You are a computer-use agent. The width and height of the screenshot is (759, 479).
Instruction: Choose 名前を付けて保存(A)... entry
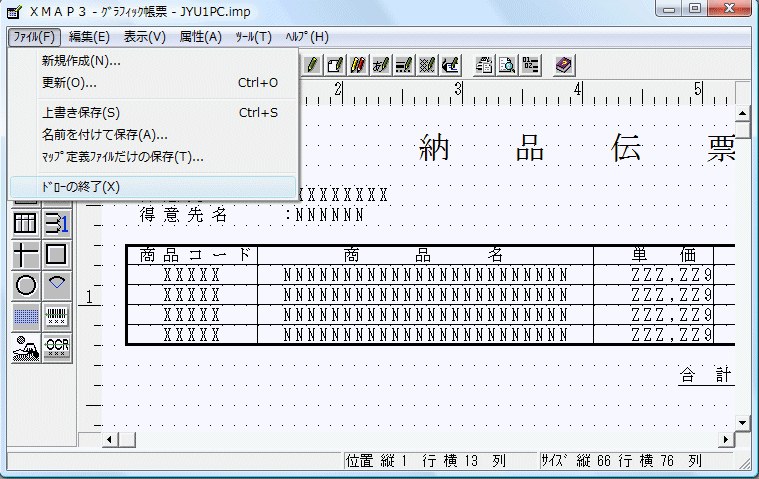click(x=153, y=135)
